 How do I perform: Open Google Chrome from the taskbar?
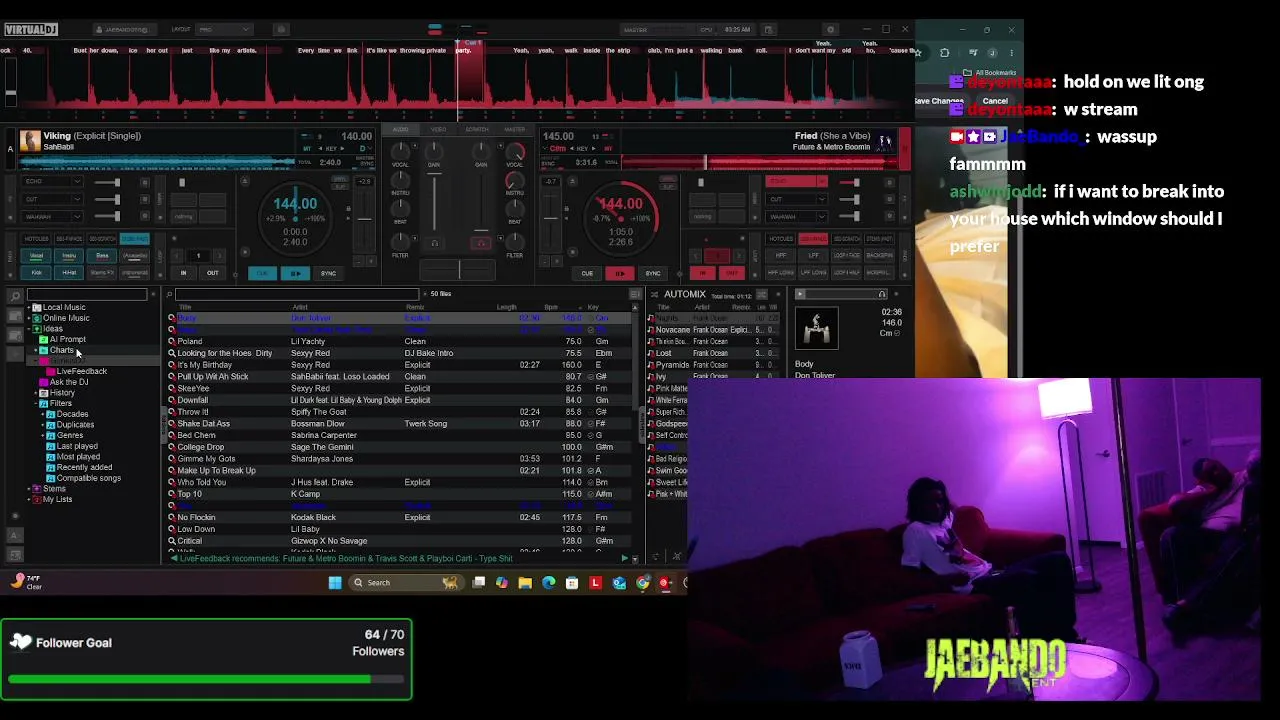point(643,582)
